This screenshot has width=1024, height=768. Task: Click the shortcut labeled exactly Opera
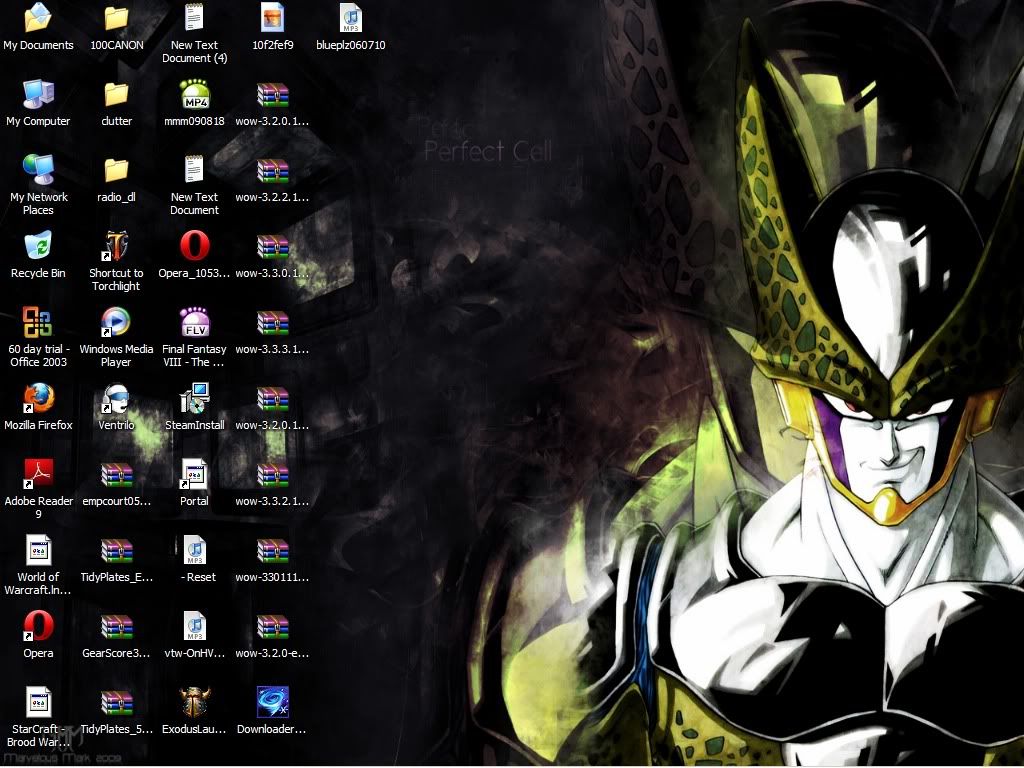point(38,626)
